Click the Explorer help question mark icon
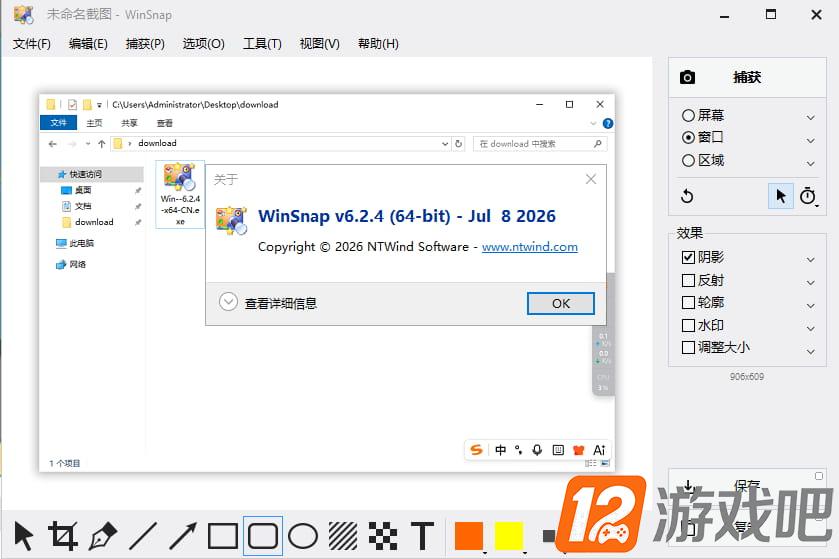 608,124
